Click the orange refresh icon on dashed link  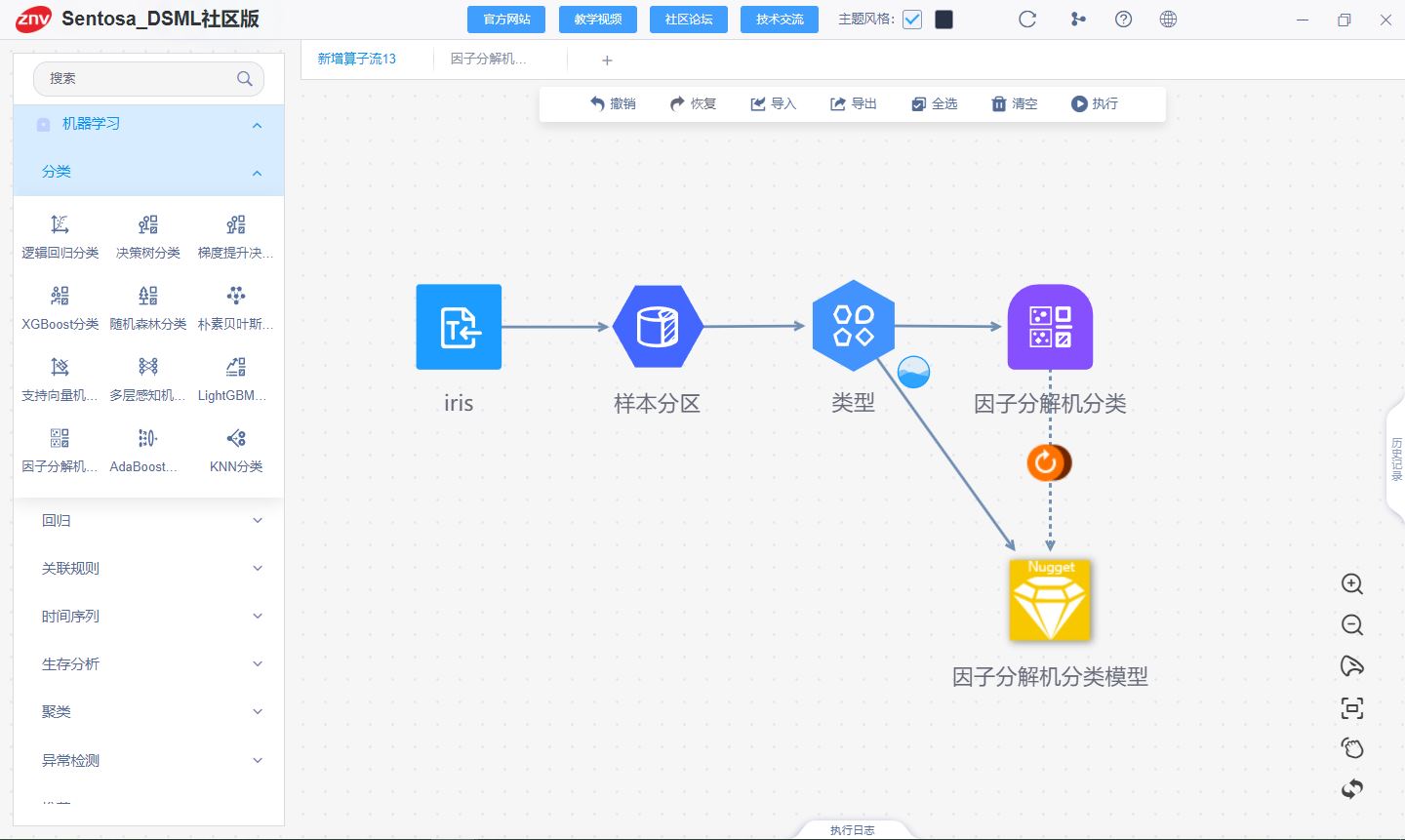[x=1048, y=462]
